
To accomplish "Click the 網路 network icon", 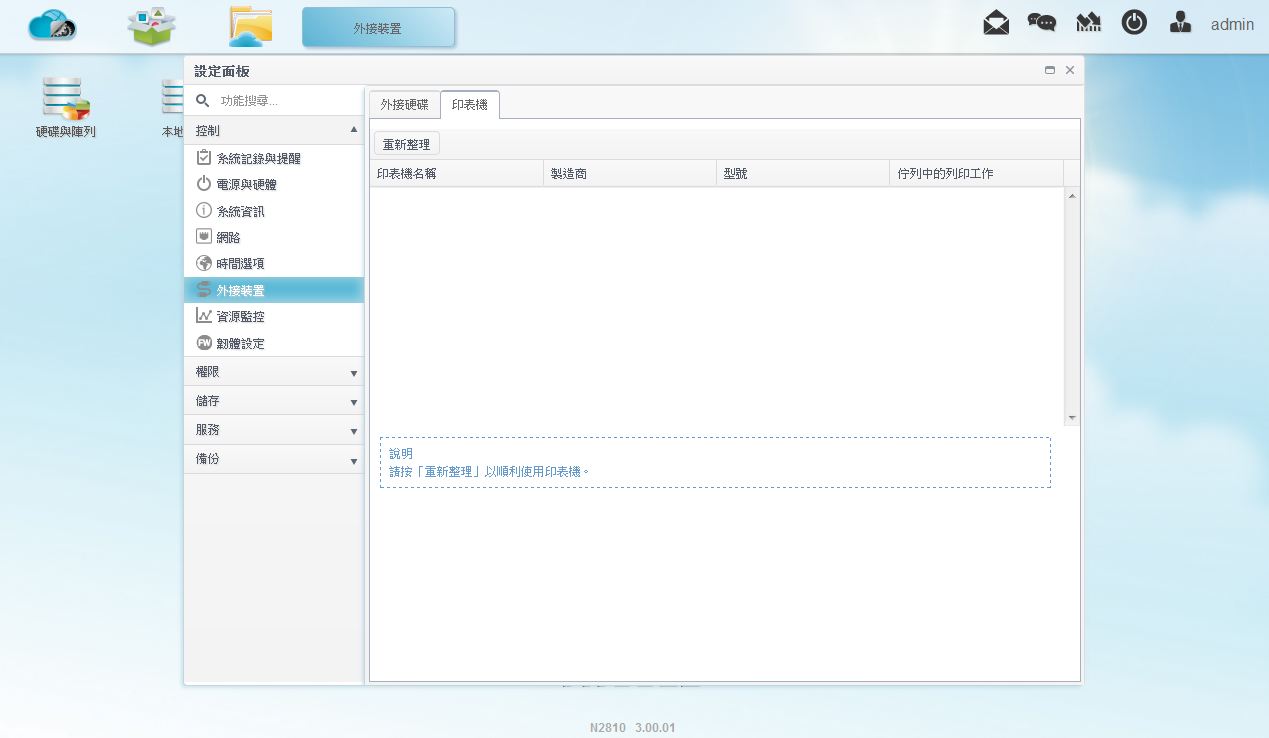I will click(x=204, y=237).
